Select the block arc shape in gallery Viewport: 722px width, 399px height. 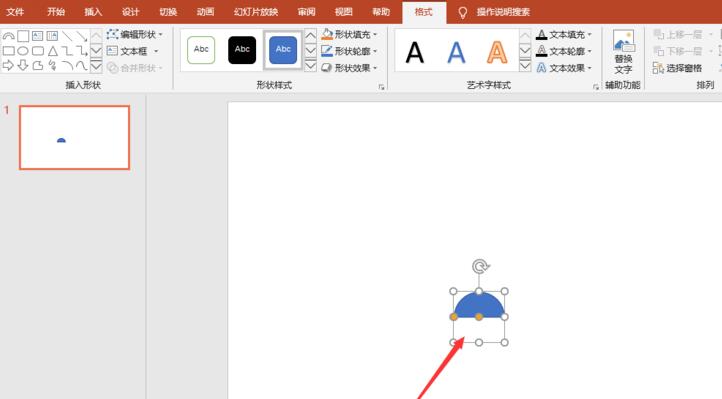8,36
